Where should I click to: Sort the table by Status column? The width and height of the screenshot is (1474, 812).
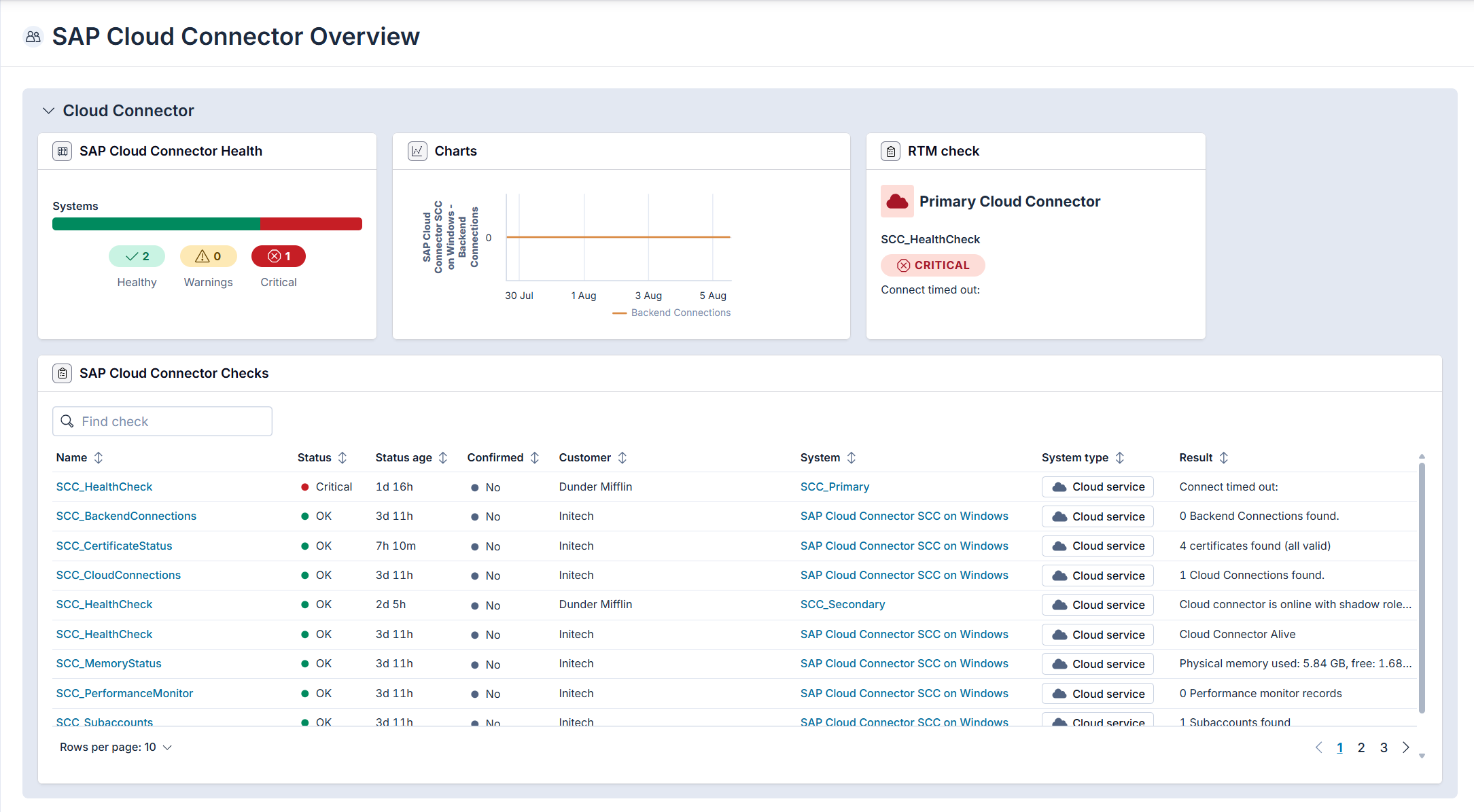coord(343,458)
